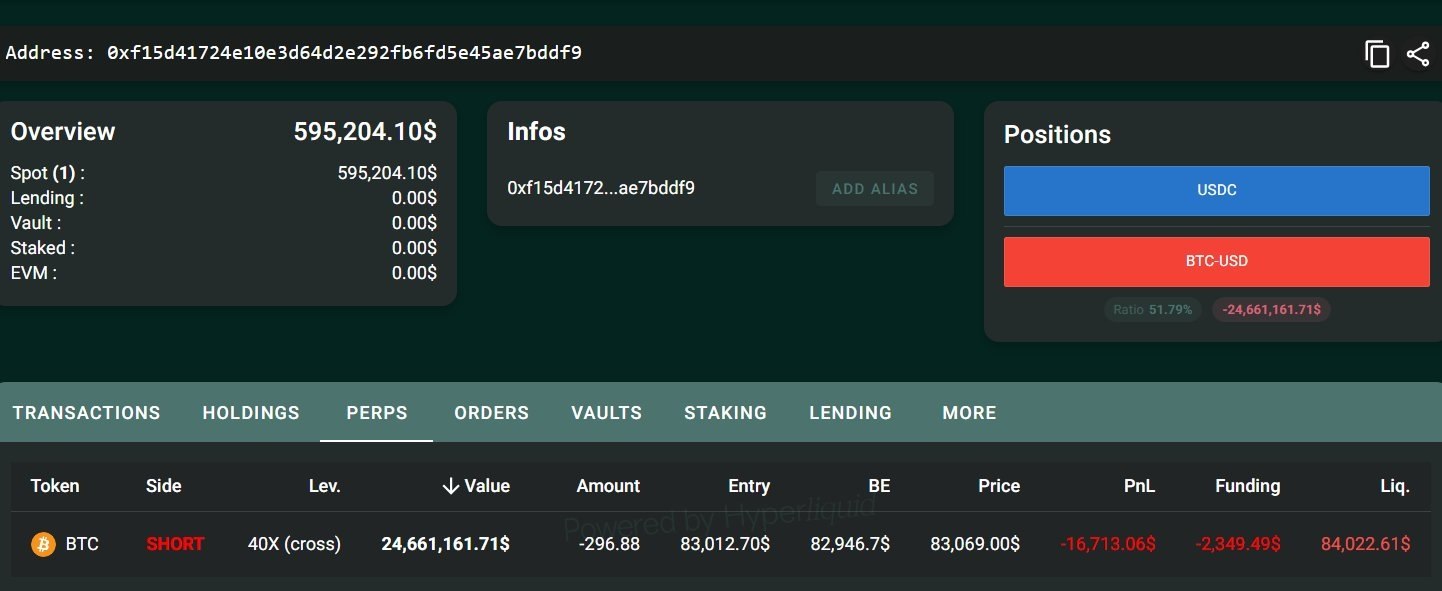Switch to the STAKING tab
This screenshot has width=1442, height=591.
click(x=725, y=413)
